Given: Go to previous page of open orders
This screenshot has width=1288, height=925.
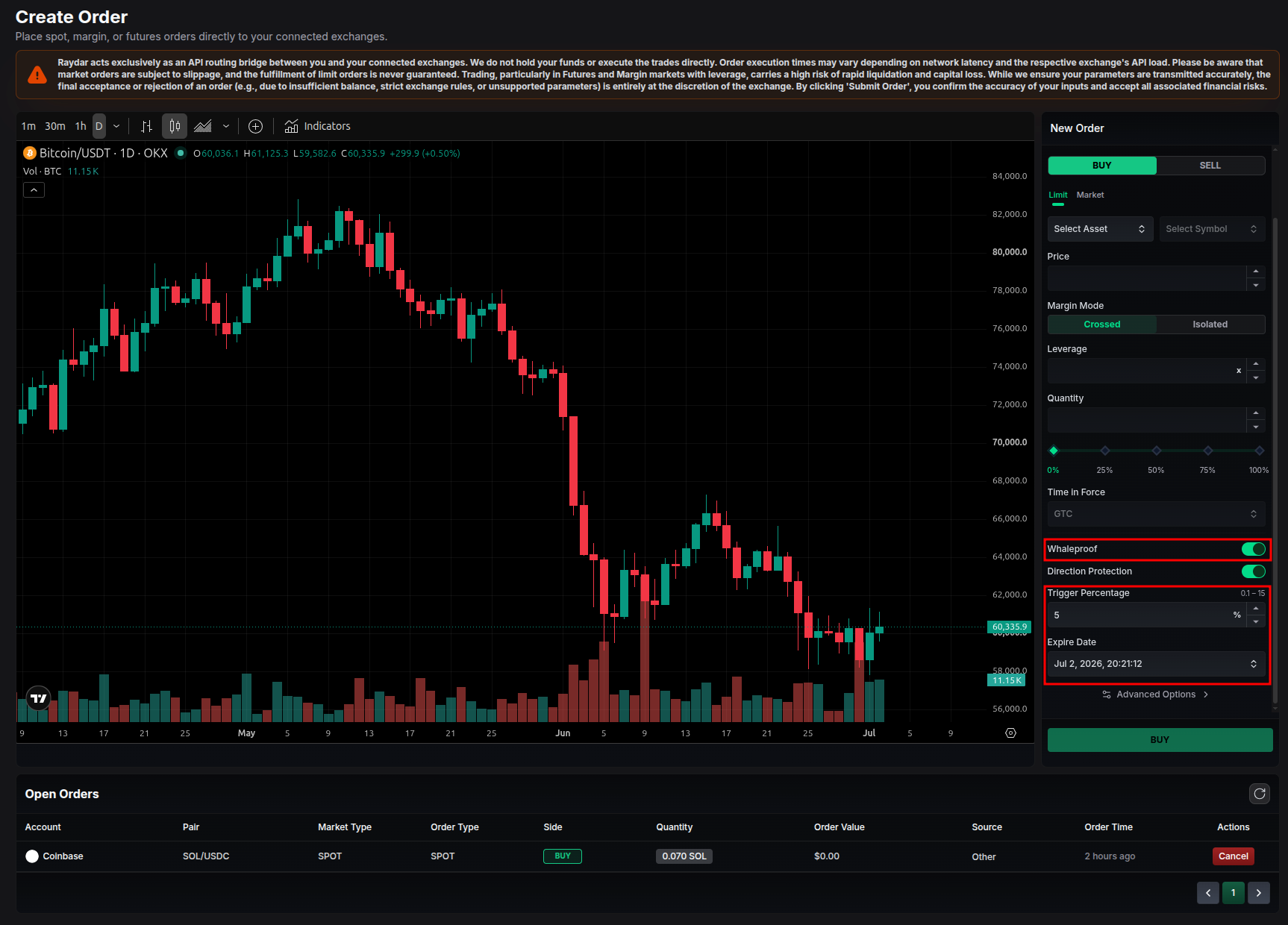Looking at the screenshot, I should [1208, 893].
